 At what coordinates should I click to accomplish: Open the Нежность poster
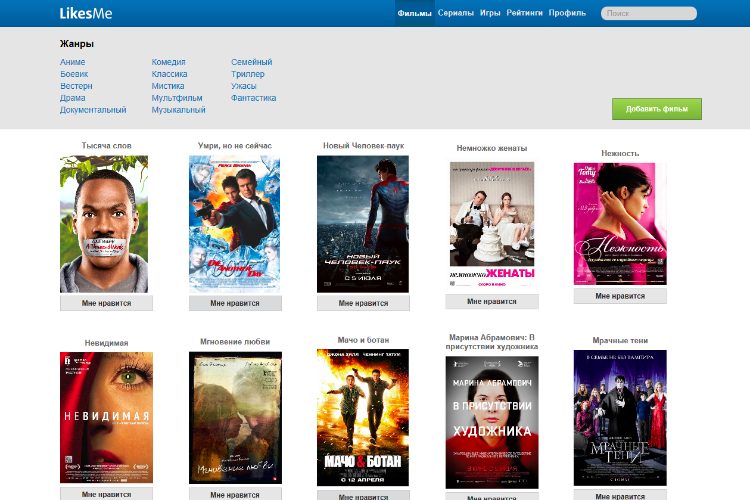(620, 224)
